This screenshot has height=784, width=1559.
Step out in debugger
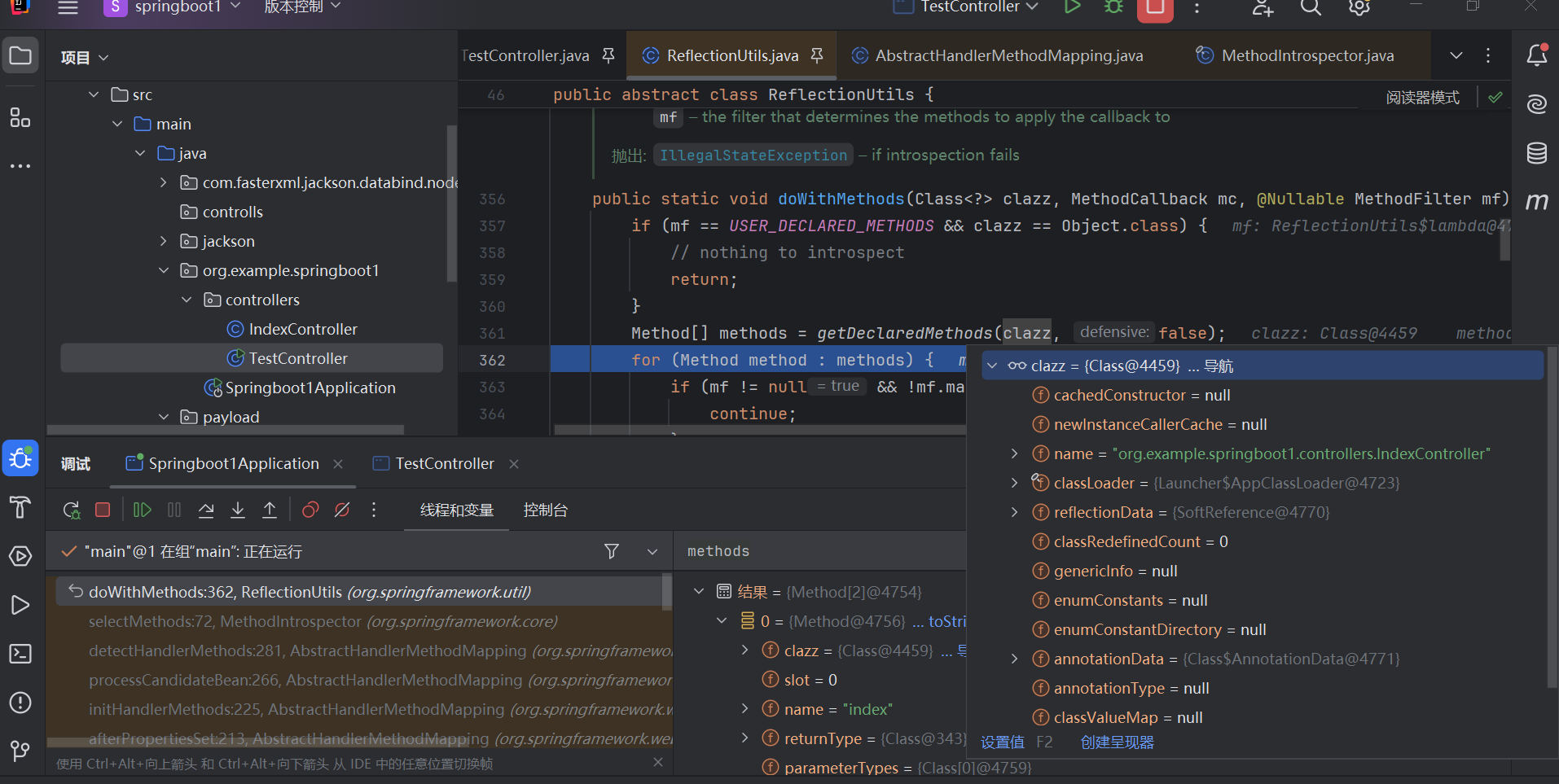tap(270, 510)
